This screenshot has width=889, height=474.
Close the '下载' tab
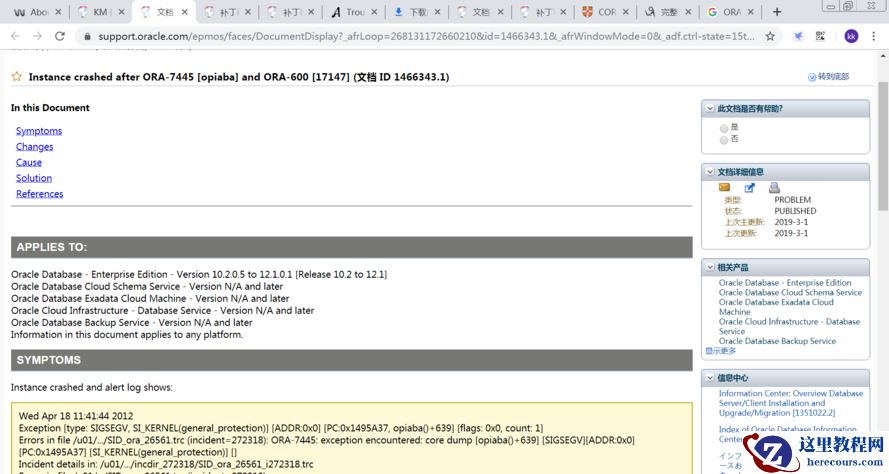(437, 12)
